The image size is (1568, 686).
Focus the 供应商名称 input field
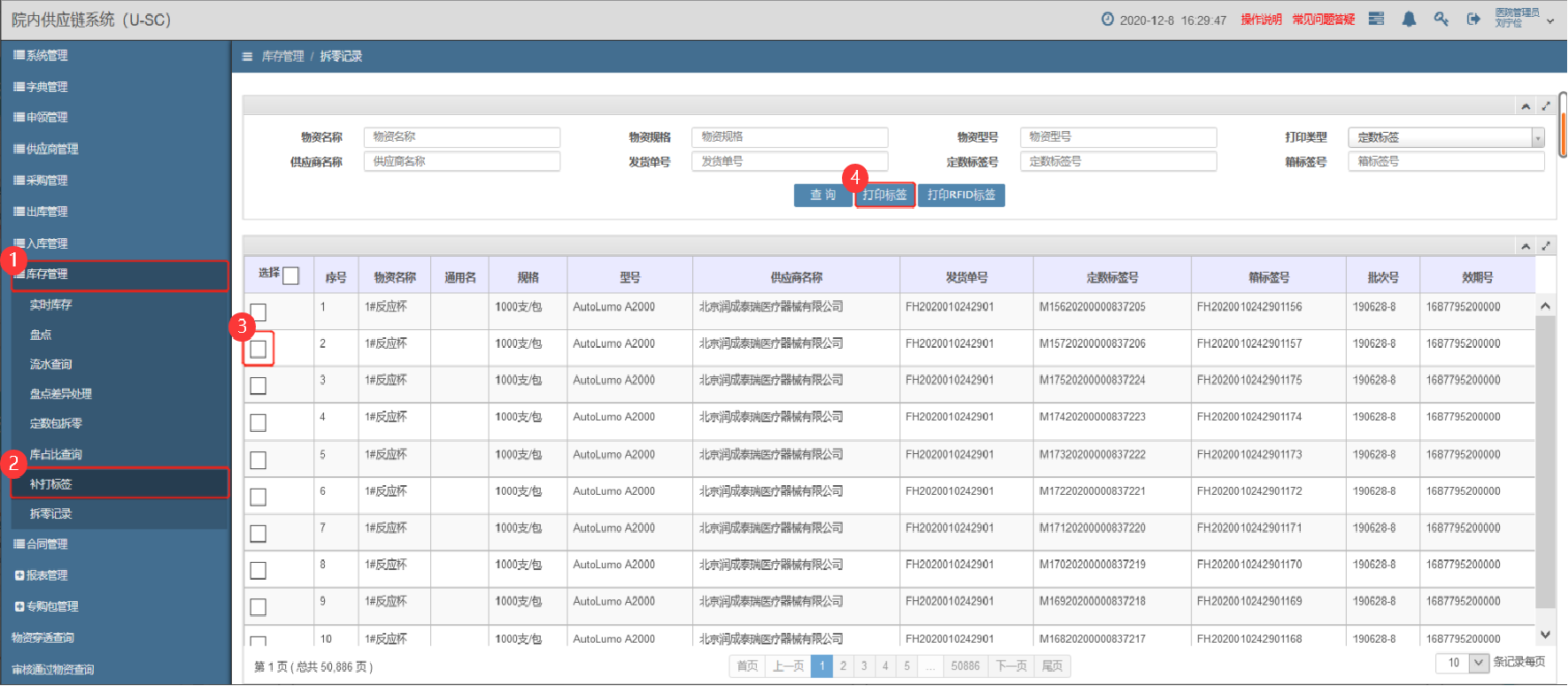[462, 161]
